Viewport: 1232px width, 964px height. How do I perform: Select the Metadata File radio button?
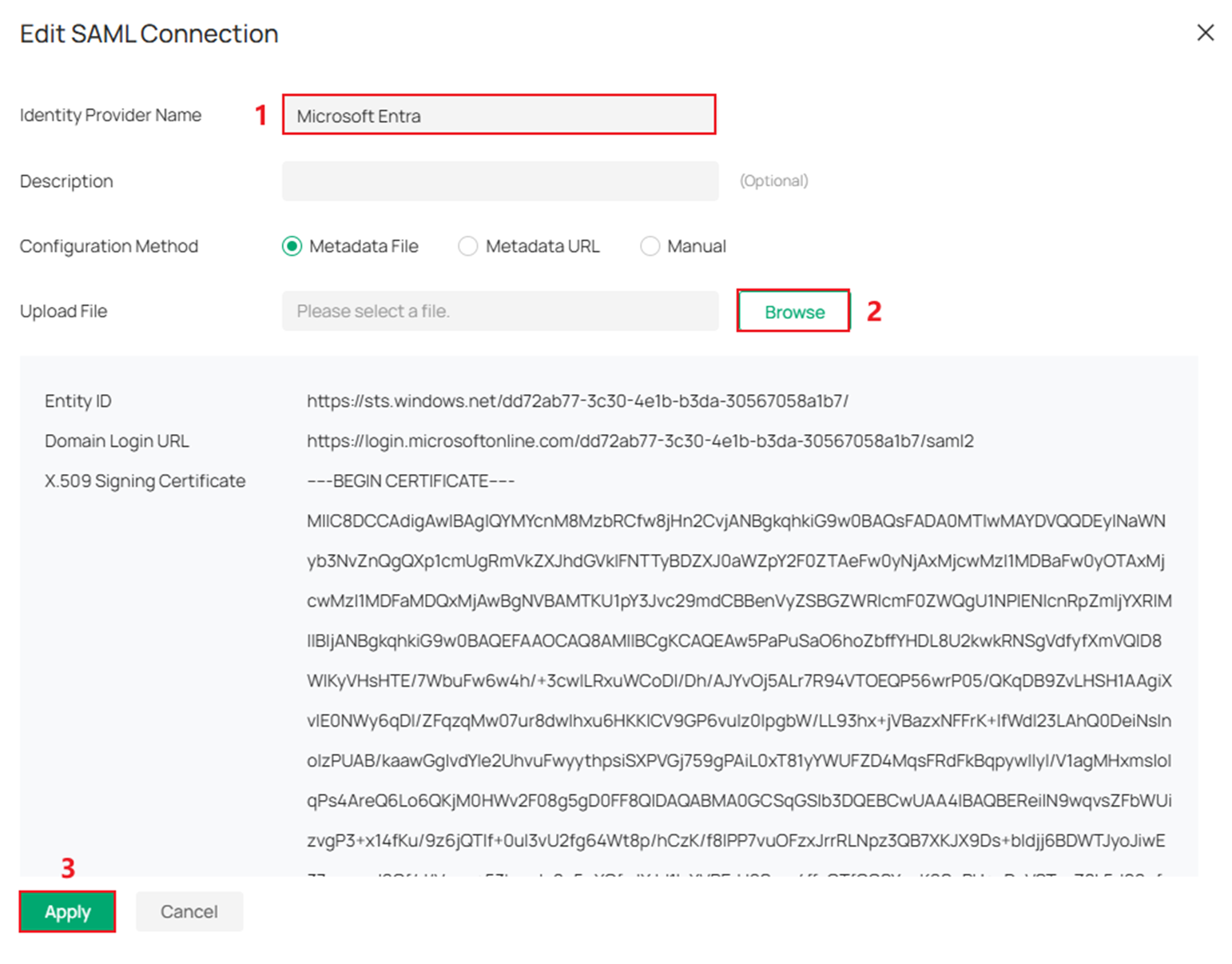pyautogui.click(x=292, y=246)
